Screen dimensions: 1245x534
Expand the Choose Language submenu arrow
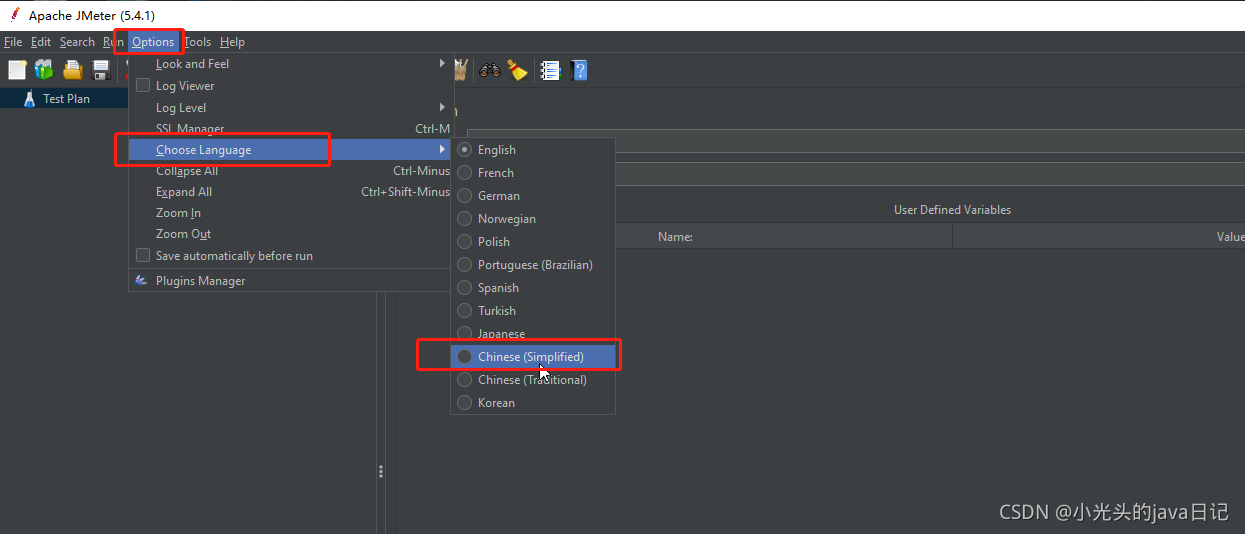click(442, 150)
